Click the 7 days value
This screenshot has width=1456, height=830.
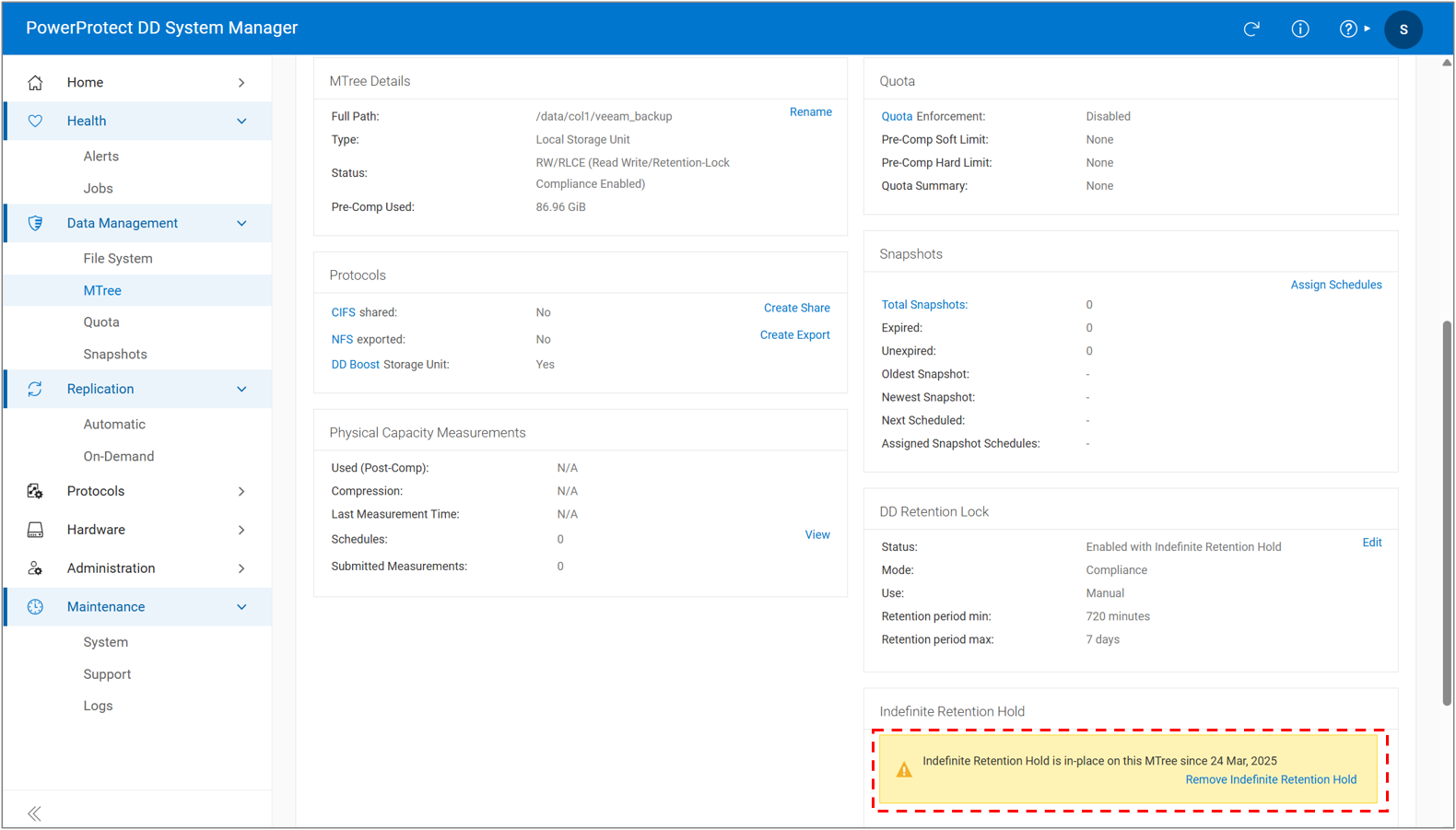(x=1102, y=640)
